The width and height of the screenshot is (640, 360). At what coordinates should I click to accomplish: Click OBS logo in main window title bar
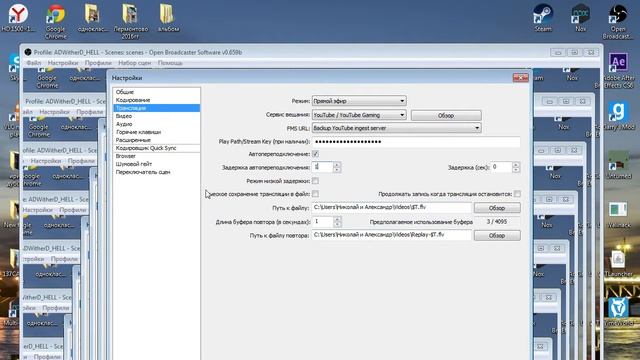[28, 52]
